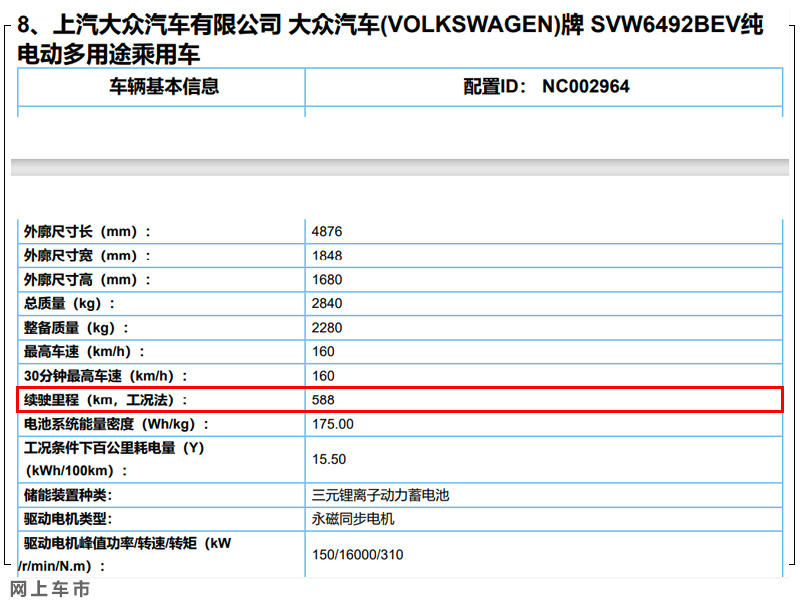This screenshot has height=600, width=800.
Task: Select the 160 value beside 30分钟最高车速
Action: [x=323, y=376]
